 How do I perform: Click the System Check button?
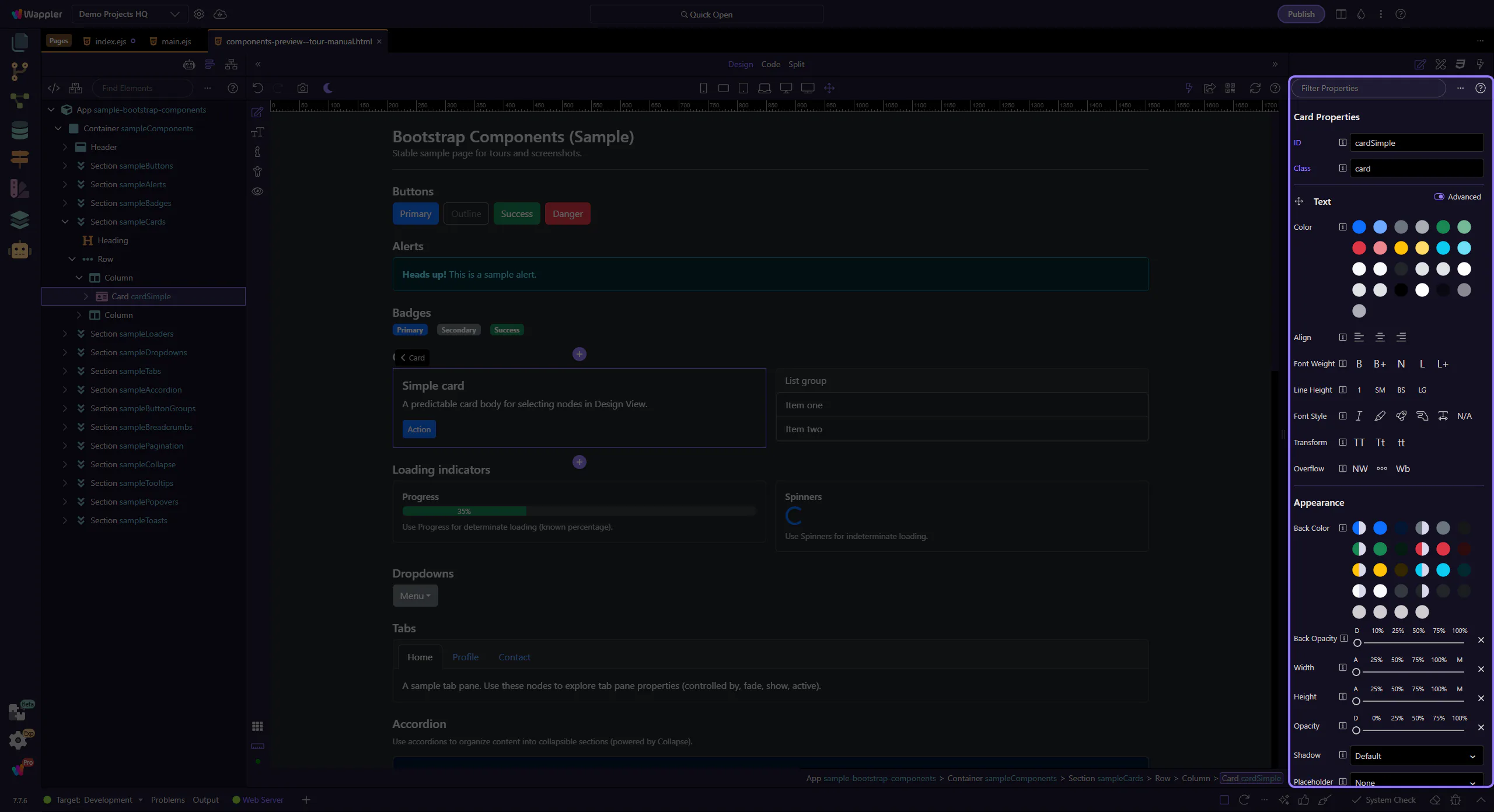1384,800
